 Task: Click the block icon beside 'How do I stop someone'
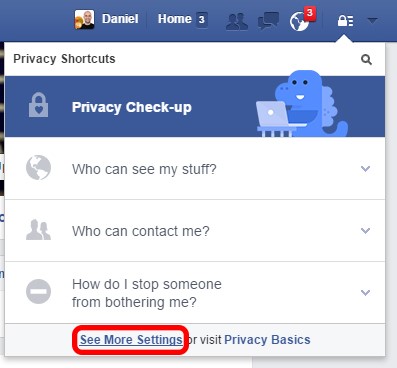(39, 291)
